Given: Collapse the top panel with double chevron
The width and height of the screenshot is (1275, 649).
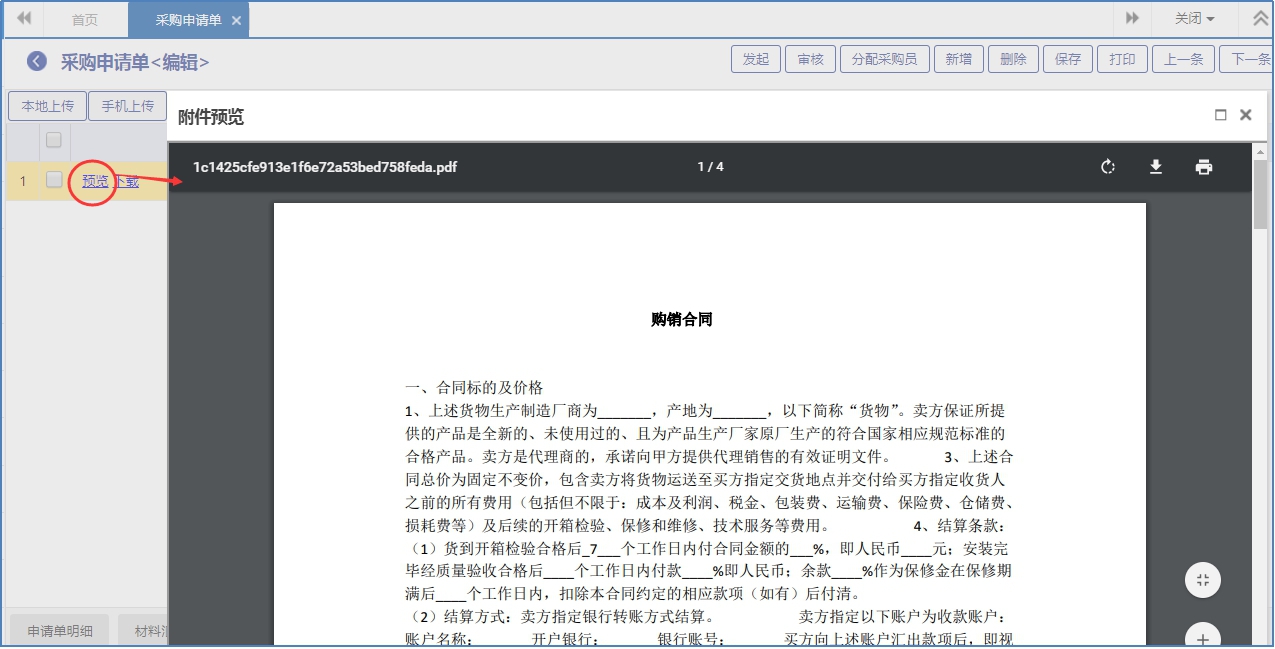Looking at the screenshot, I should point(1260,19).
